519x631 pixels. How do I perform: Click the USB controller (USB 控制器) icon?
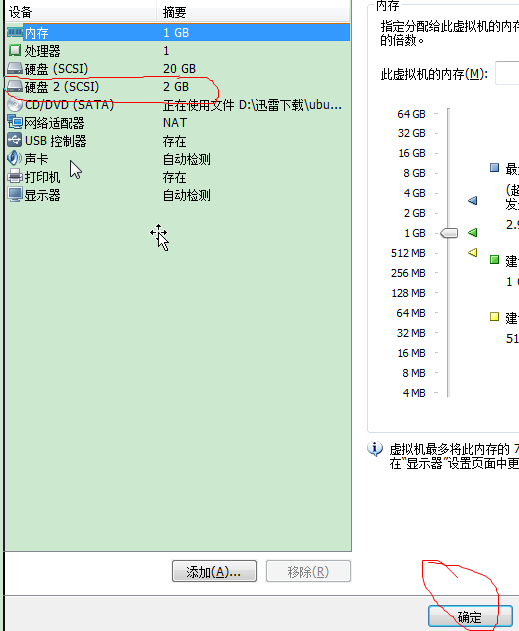(15, 140)
